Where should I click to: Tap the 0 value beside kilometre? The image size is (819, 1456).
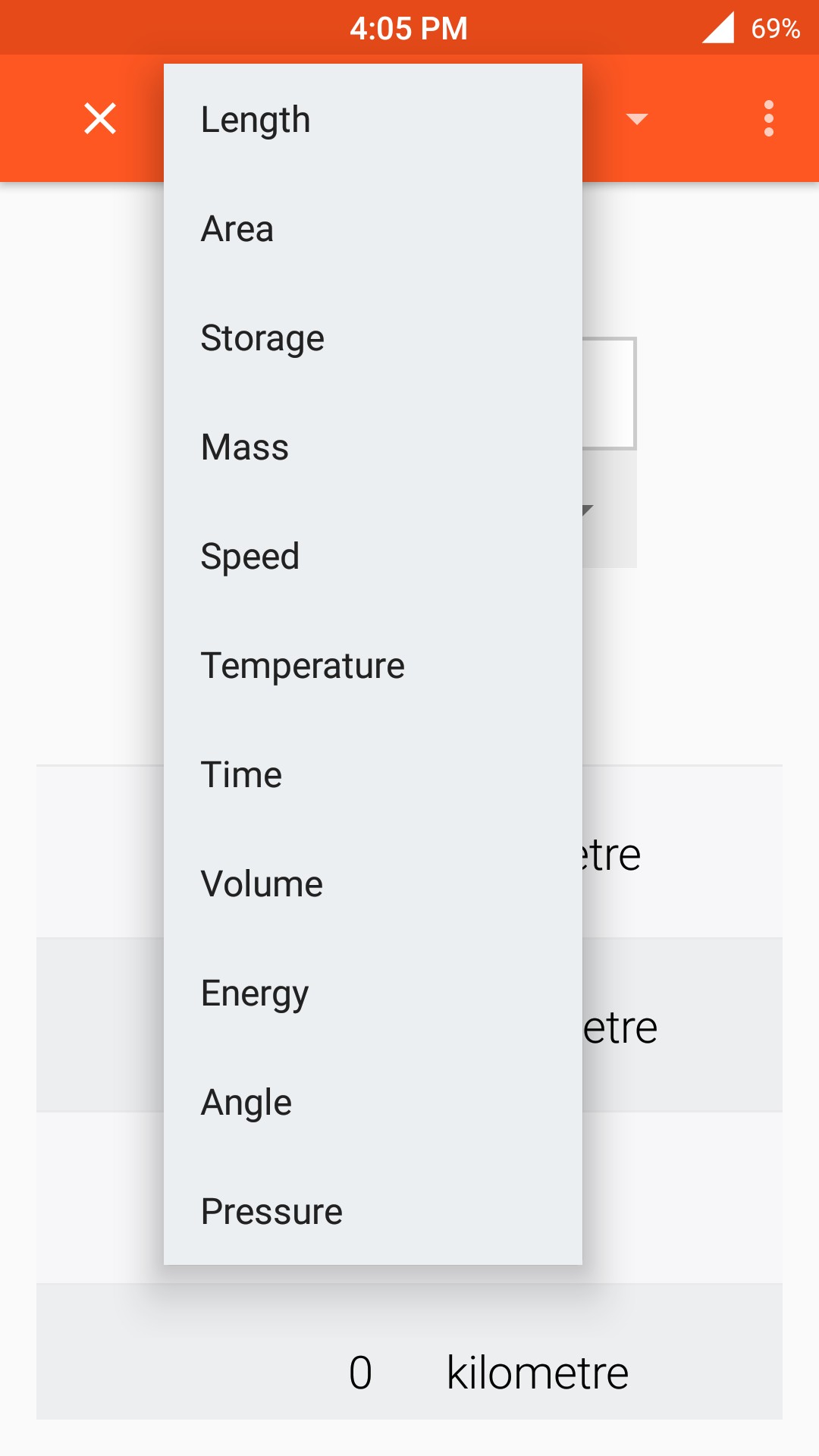360,1373
